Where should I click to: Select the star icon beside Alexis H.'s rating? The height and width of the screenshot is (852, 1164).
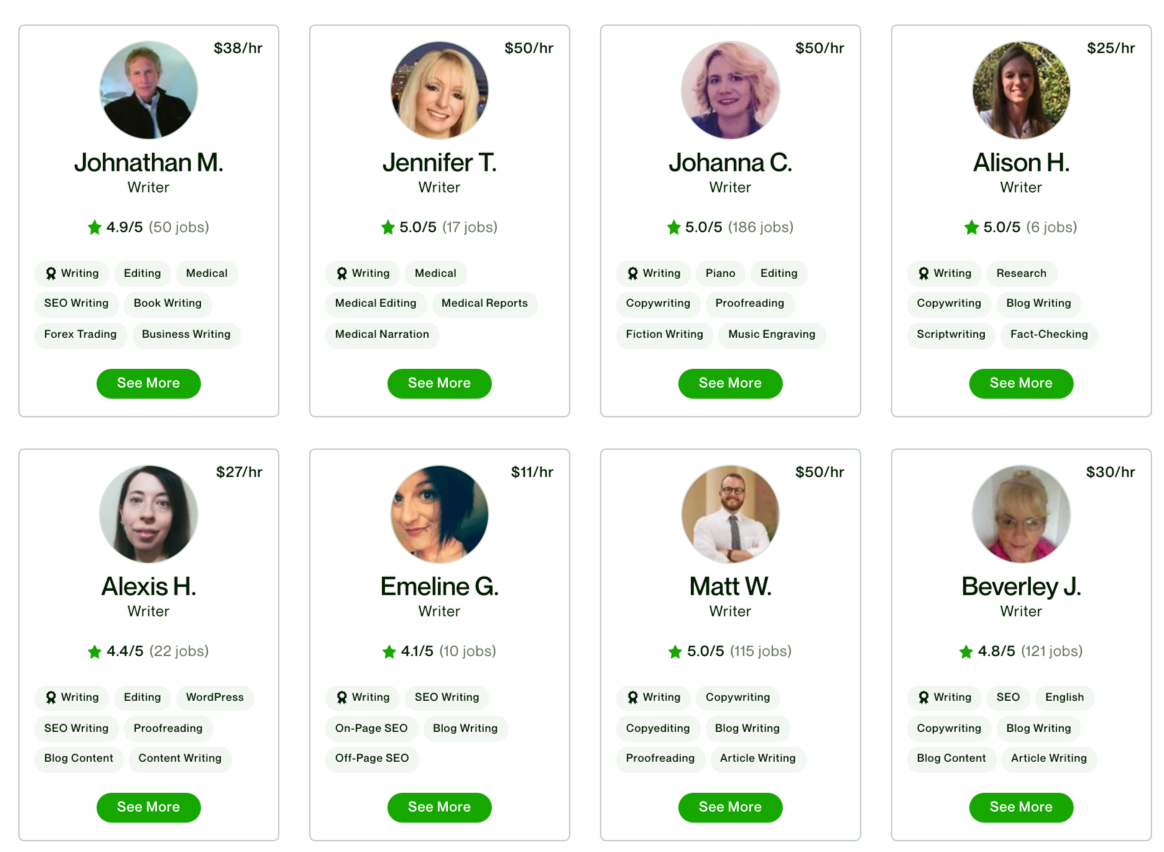coord(95,651)
